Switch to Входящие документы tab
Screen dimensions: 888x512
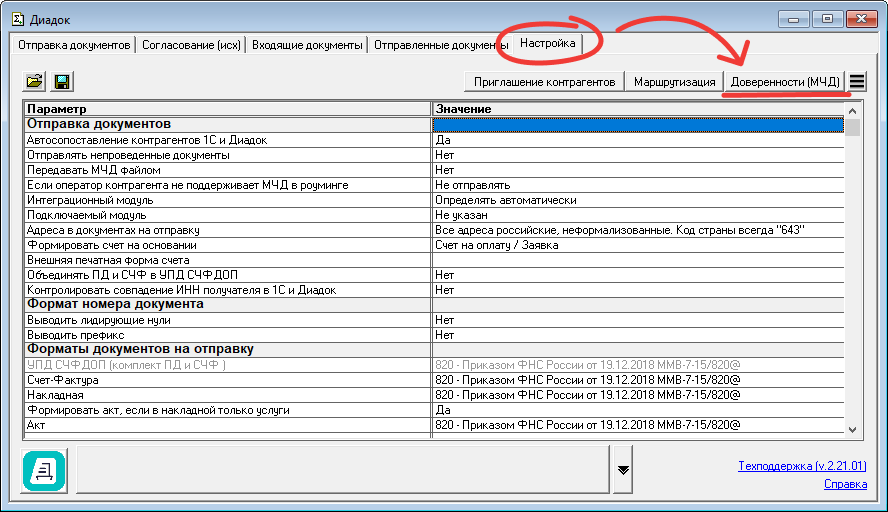tap(307, 45)
